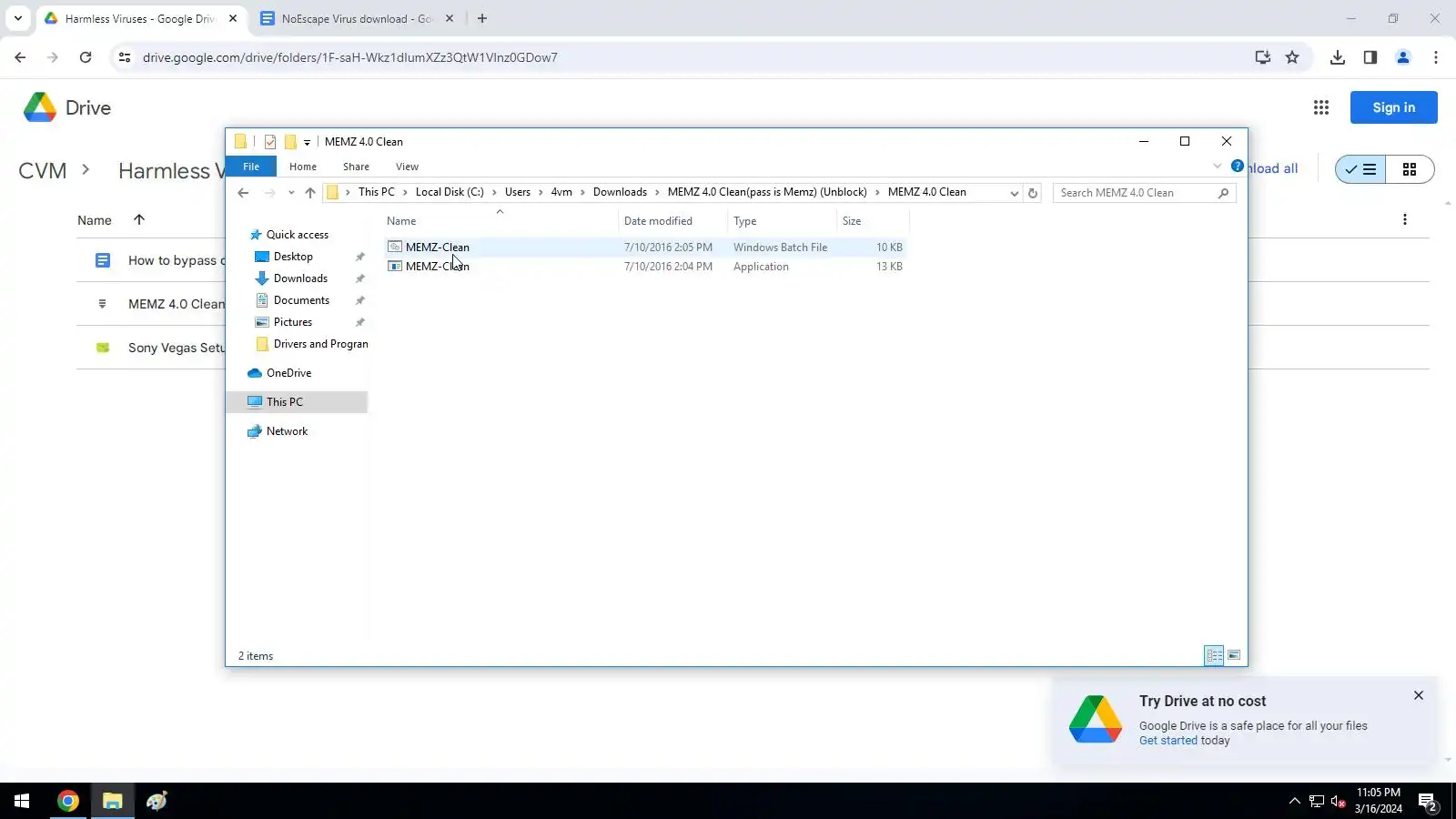Open Network in the navigation pane
The height and width of the screenshot is (819, 1456).
click(x=287, y=431)
